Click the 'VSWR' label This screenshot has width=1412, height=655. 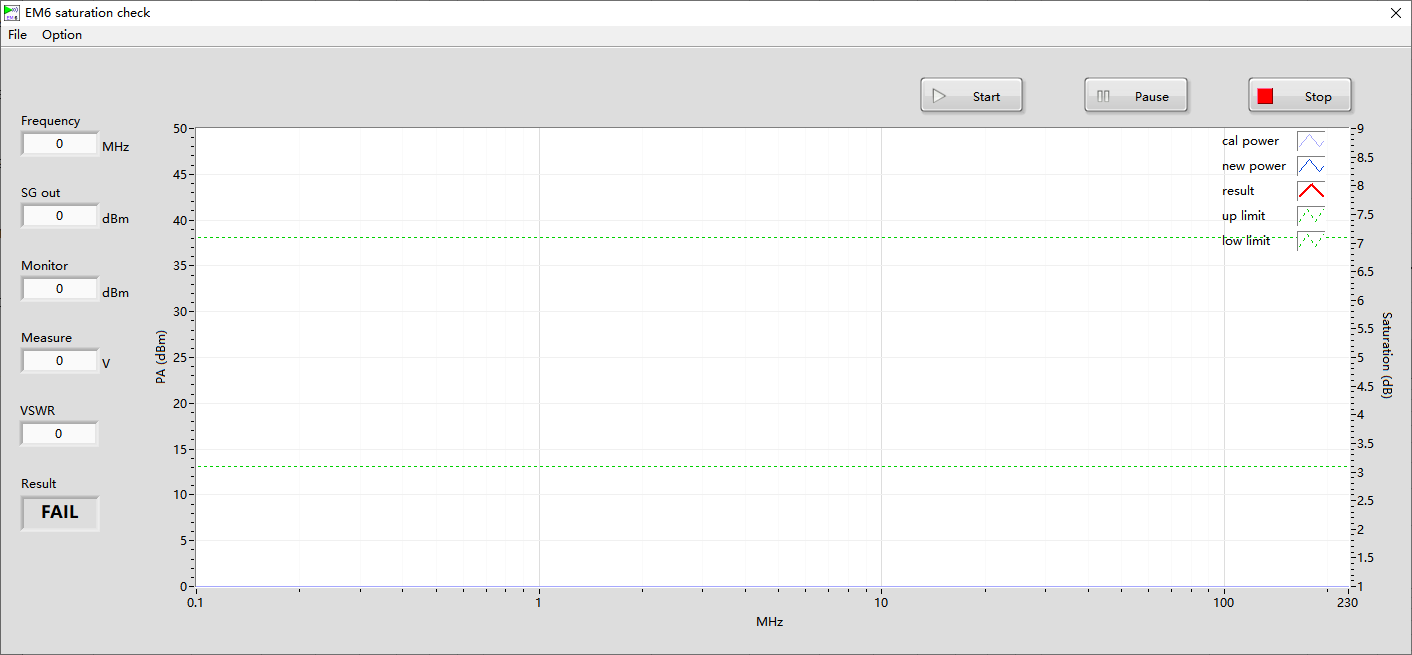coord(38,411)
